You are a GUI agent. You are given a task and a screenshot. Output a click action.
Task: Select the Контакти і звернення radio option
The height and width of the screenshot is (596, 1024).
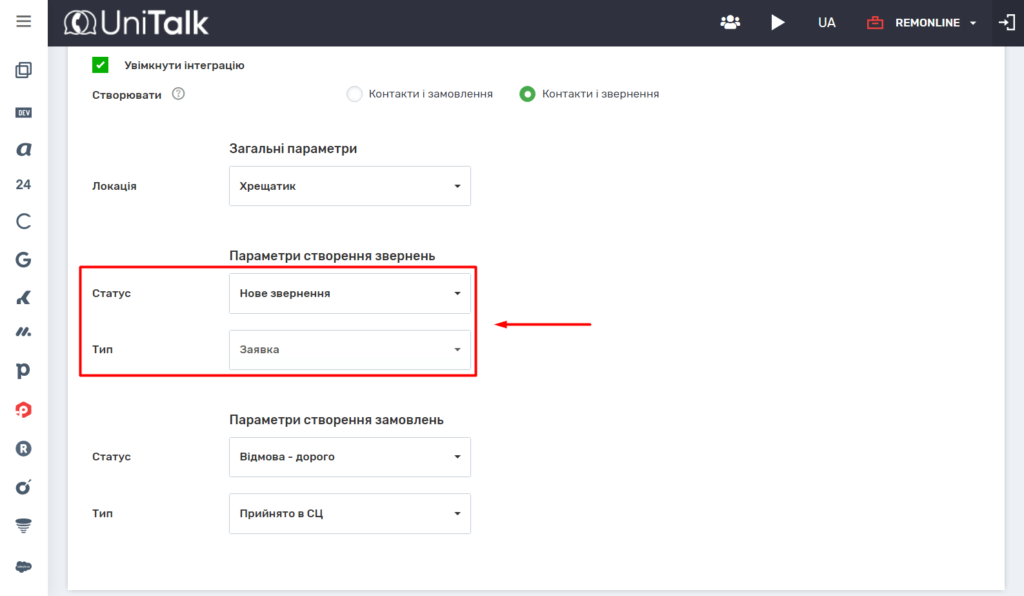pos(527,94)
